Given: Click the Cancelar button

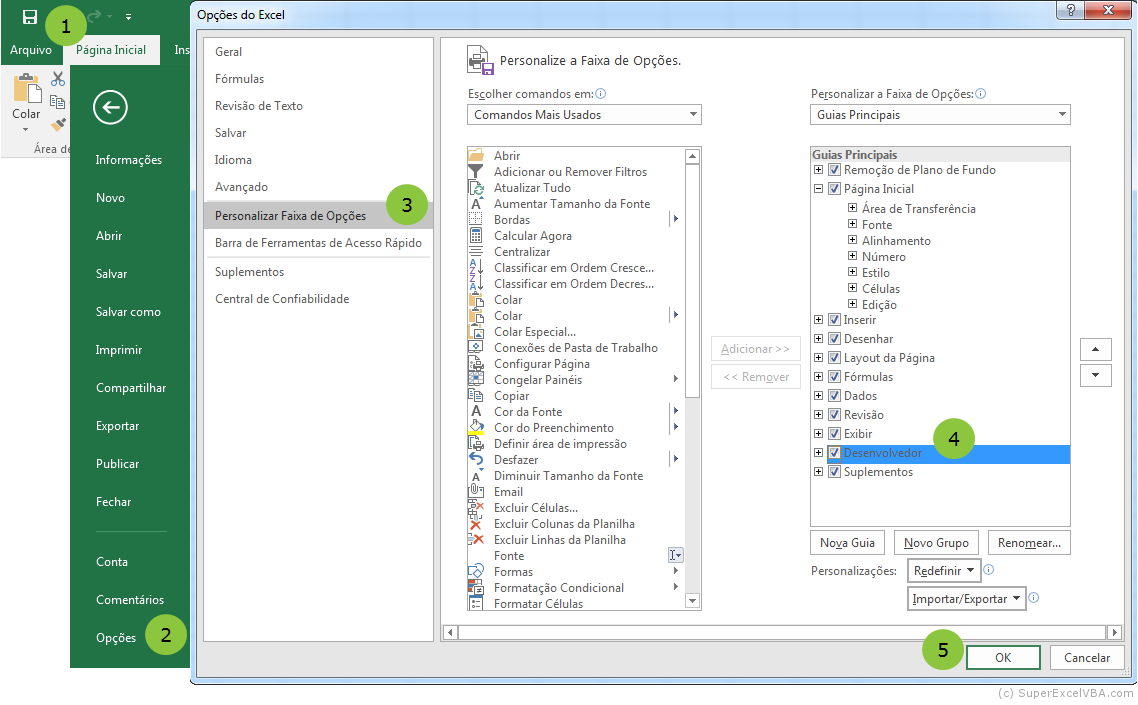Looking at the screenshot, I should coord(1086,657).
